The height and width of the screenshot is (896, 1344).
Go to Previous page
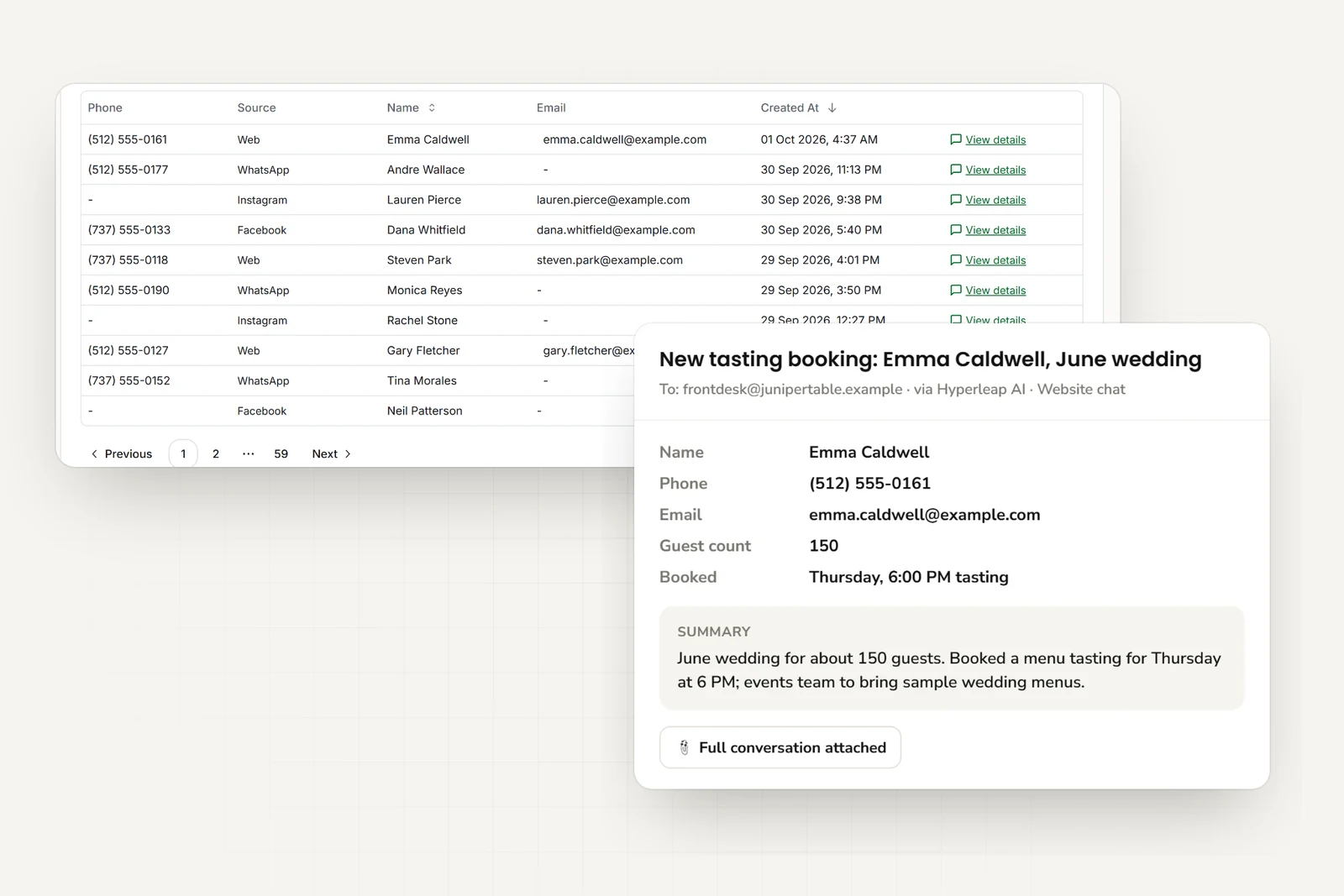(x=121, y=453)
